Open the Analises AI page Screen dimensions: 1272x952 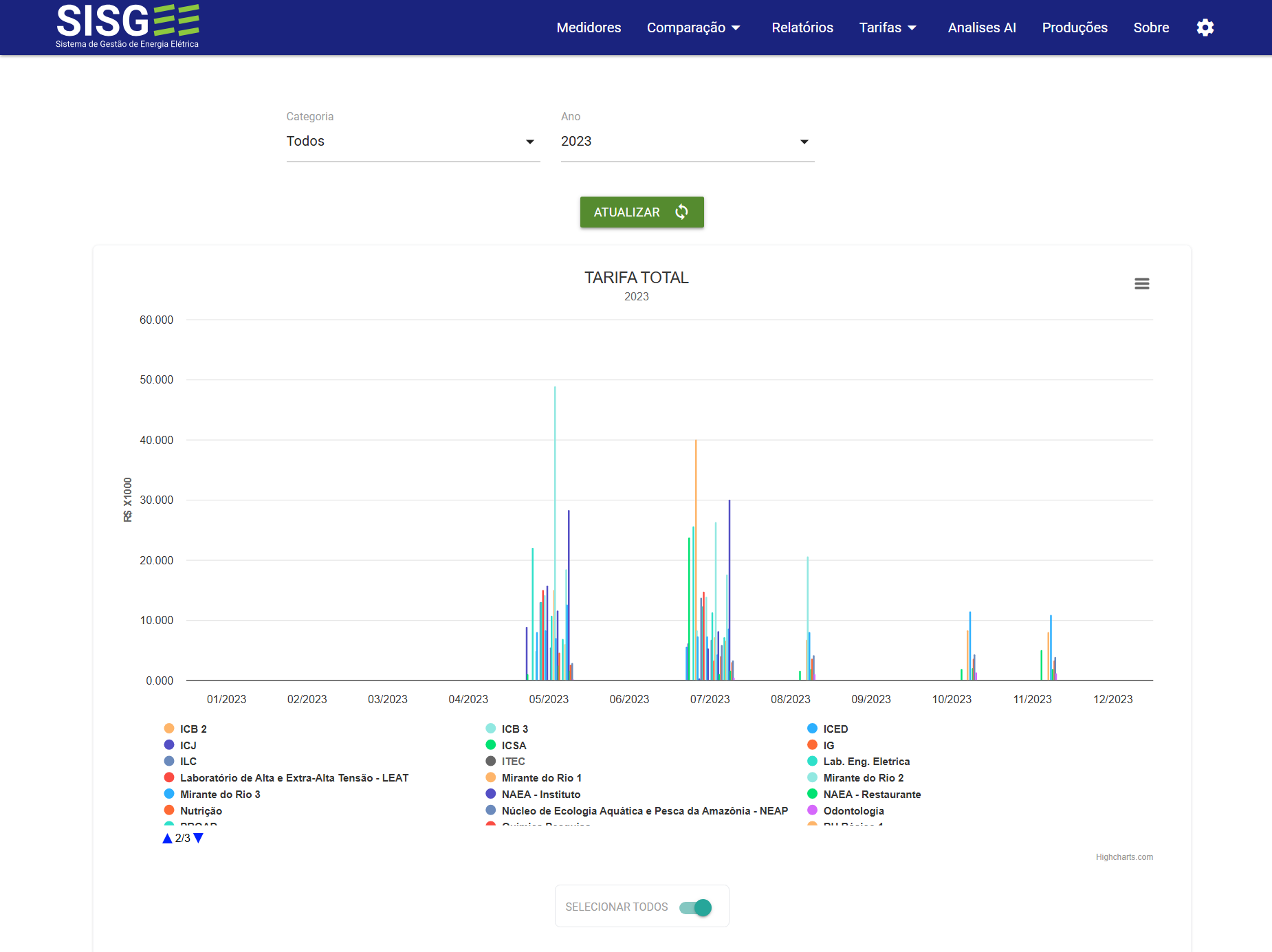pos(982,27)
